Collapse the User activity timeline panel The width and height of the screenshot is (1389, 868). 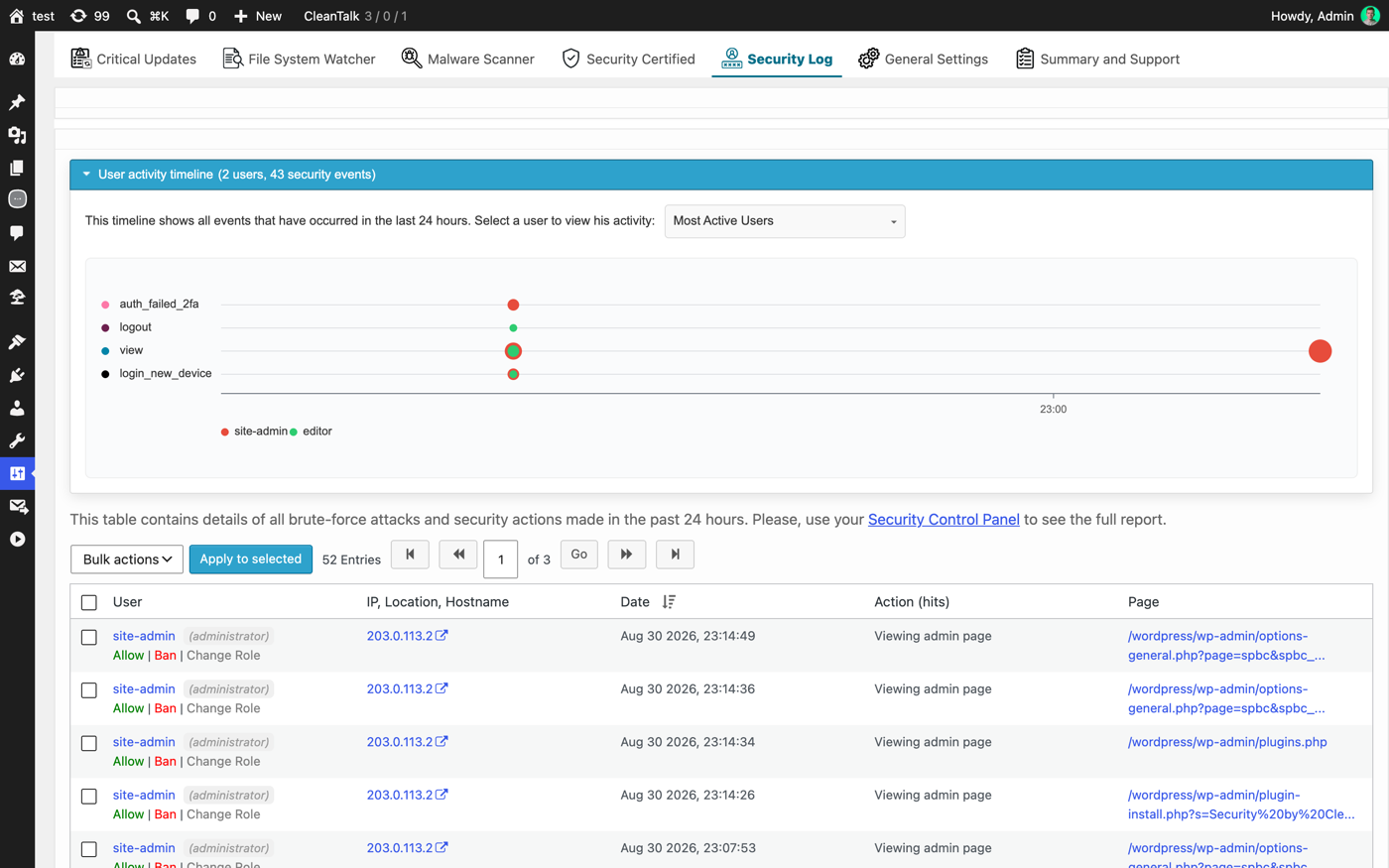click(721, 175)
